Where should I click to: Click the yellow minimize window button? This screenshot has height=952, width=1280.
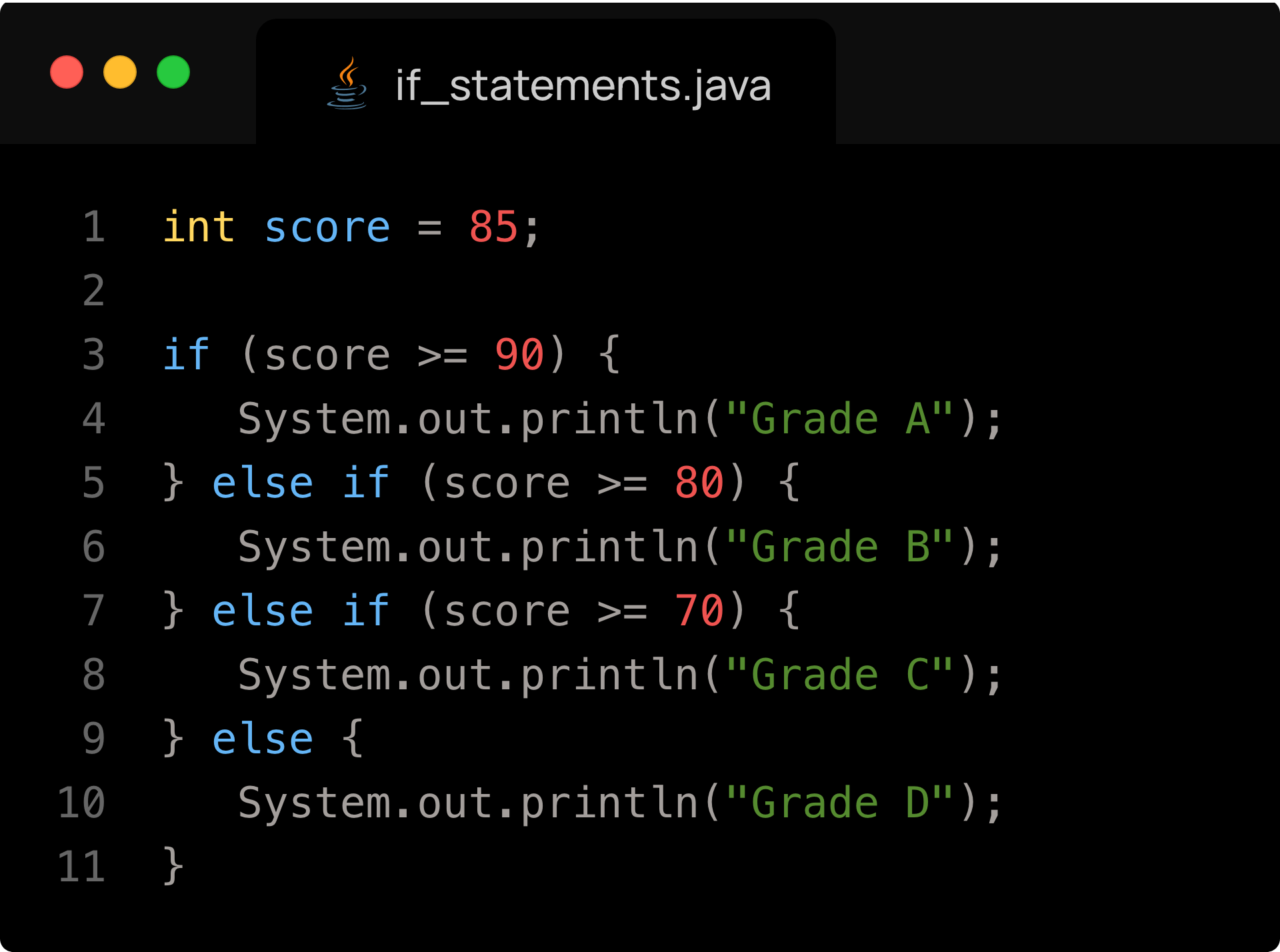pyautogui.click(x=120, y=72)
